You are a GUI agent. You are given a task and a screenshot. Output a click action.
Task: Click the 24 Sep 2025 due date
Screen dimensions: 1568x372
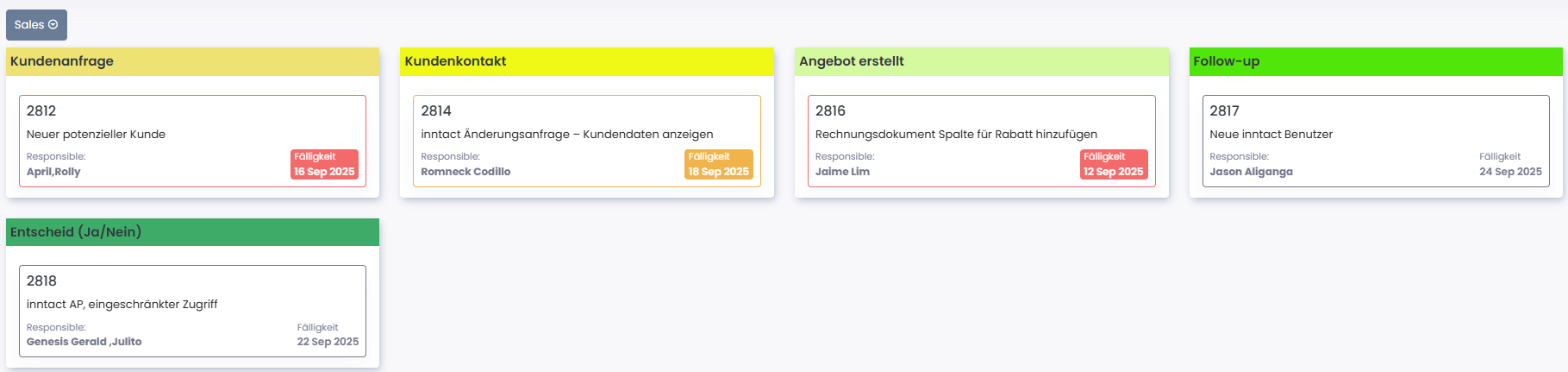[1510, 172]
